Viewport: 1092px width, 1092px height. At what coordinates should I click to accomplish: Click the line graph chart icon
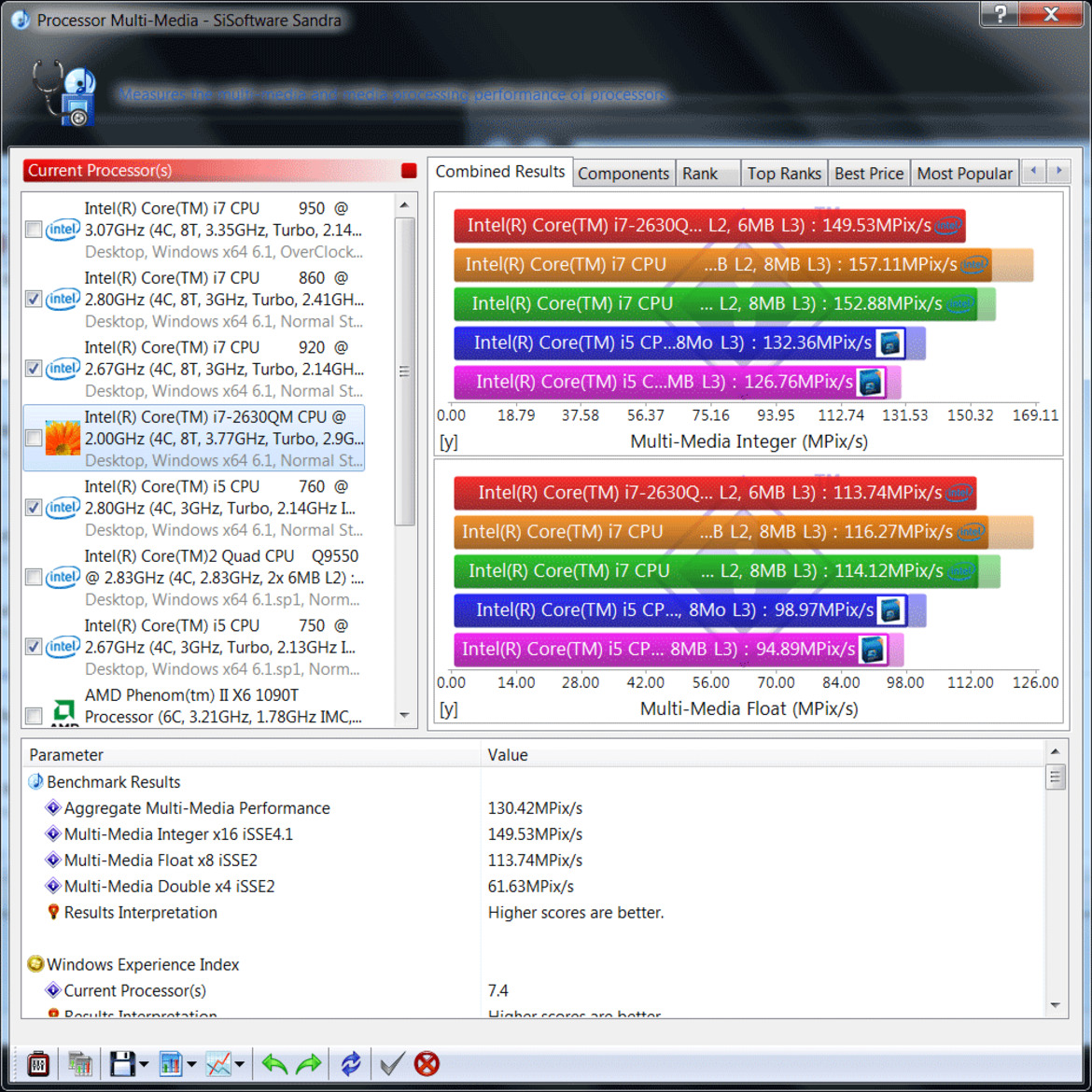(x=218, y=1063)
